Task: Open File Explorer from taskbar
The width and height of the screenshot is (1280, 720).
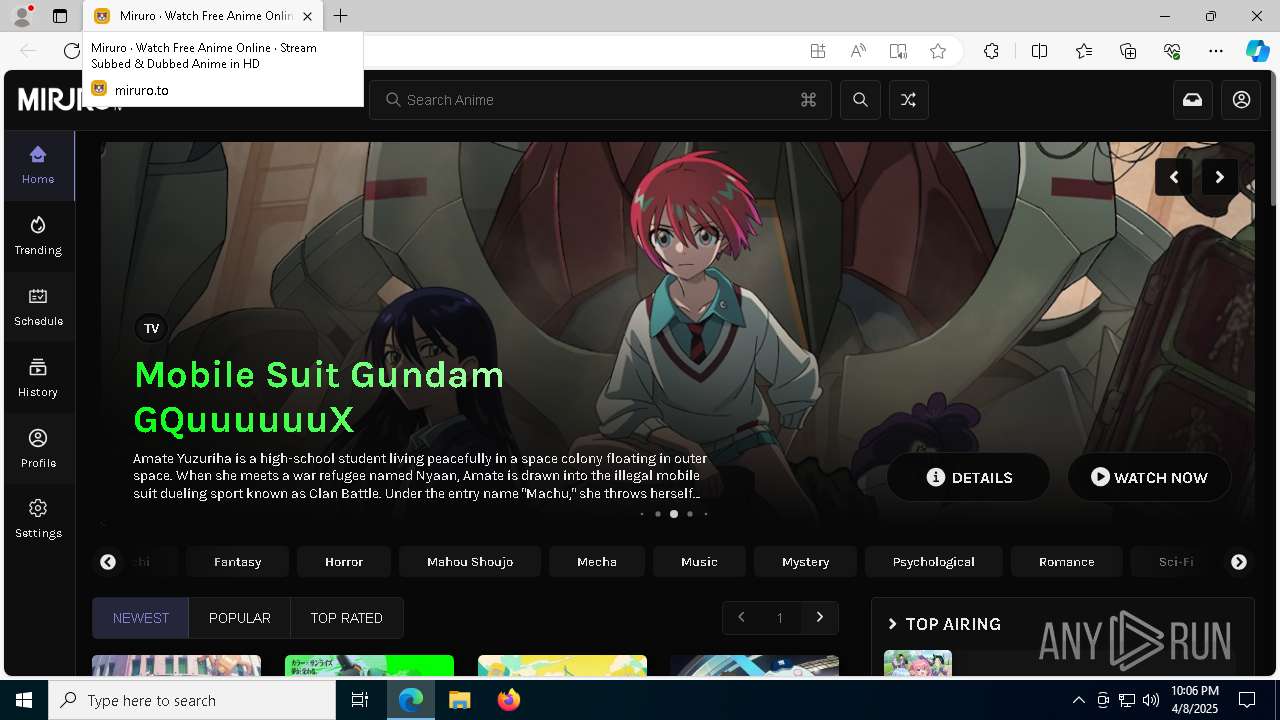Action: tap(459, 701)
